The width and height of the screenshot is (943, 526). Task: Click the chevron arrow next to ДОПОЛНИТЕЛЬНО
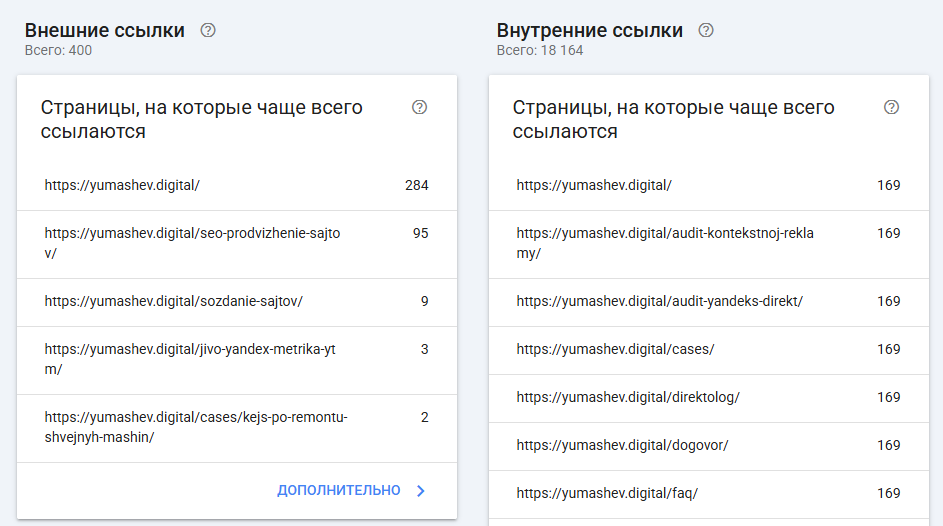coord(421,491)
